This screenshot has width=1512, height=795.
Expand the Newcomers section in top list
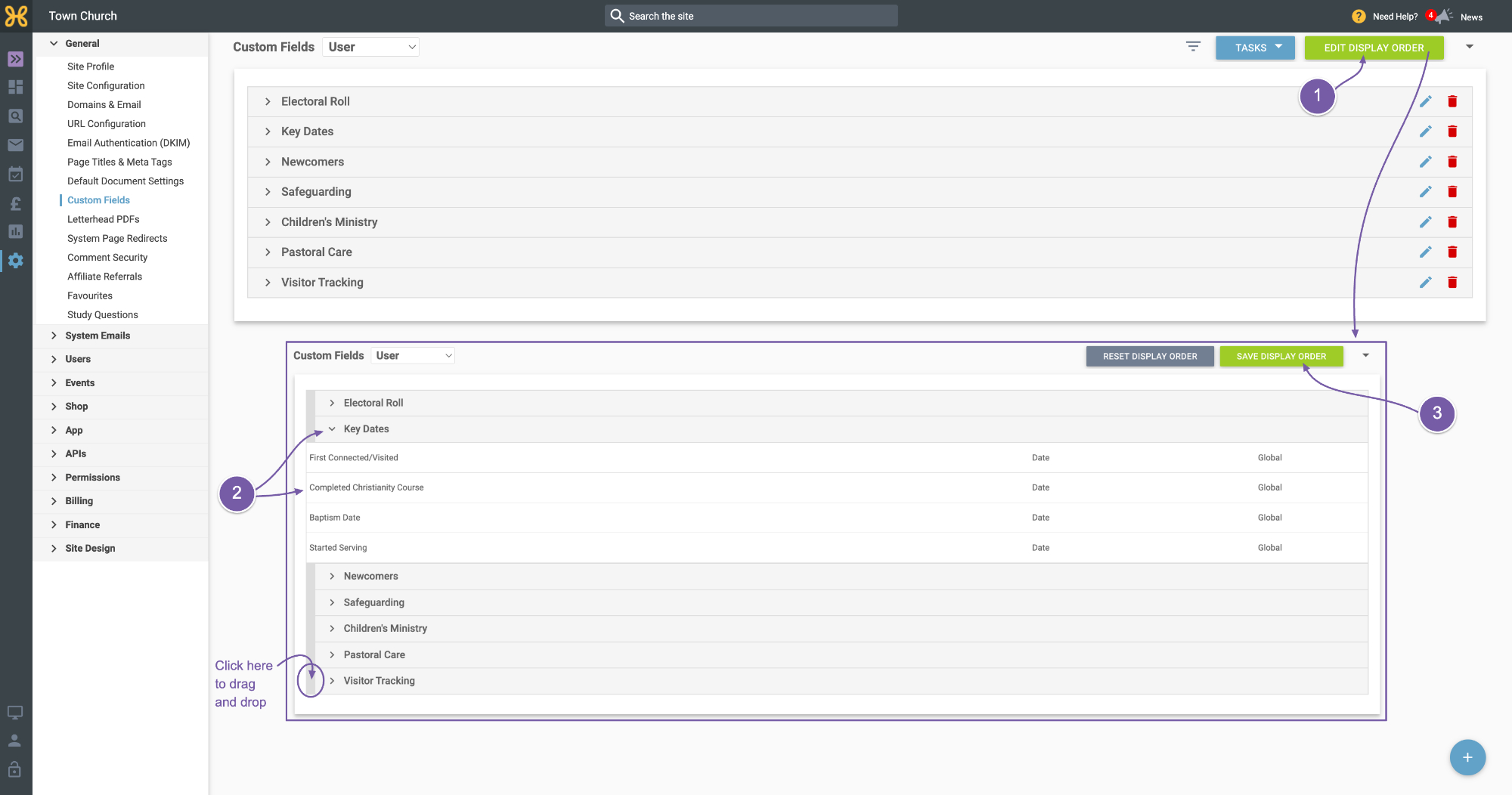268,162
